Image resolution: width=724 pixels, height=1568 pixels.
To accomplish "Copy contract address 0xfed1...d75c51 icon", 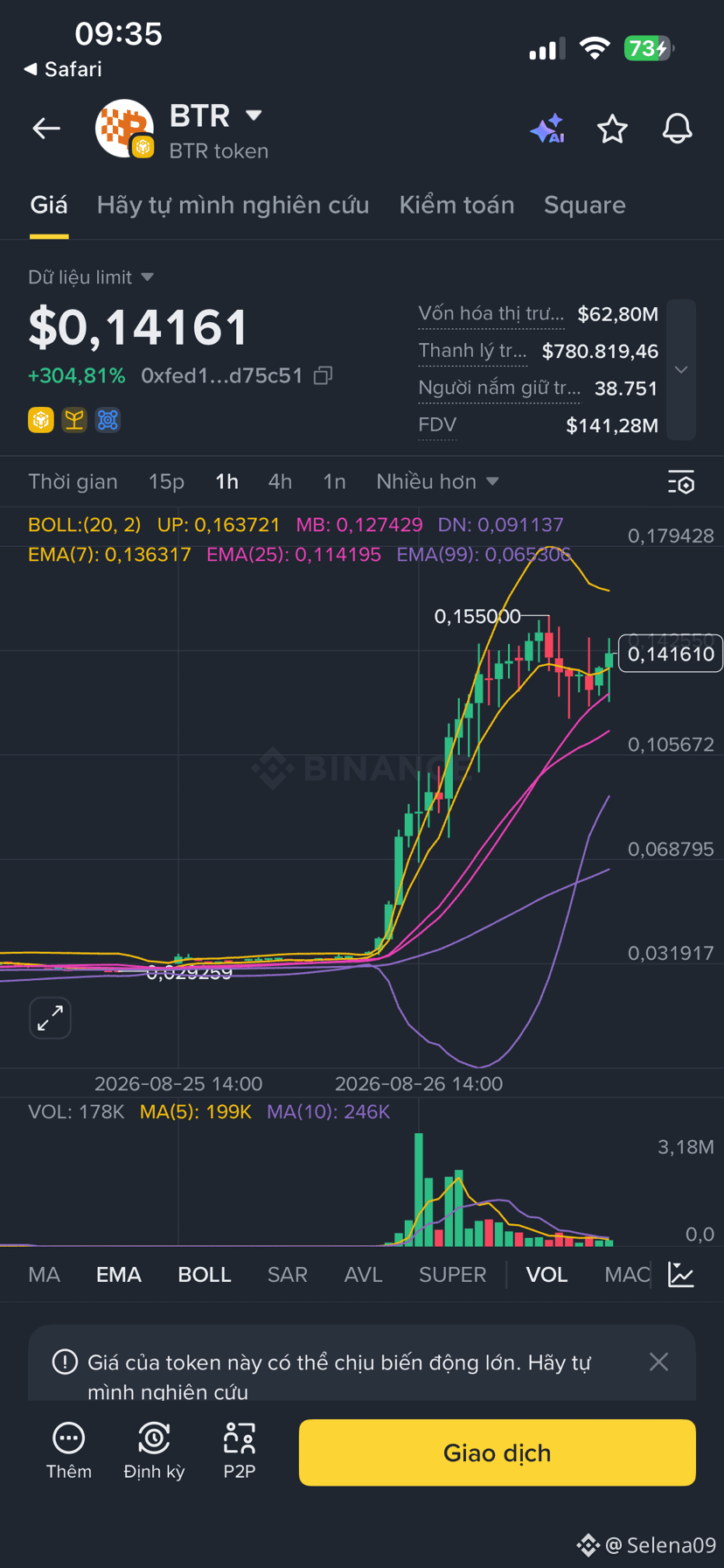I will pos(323,375).
